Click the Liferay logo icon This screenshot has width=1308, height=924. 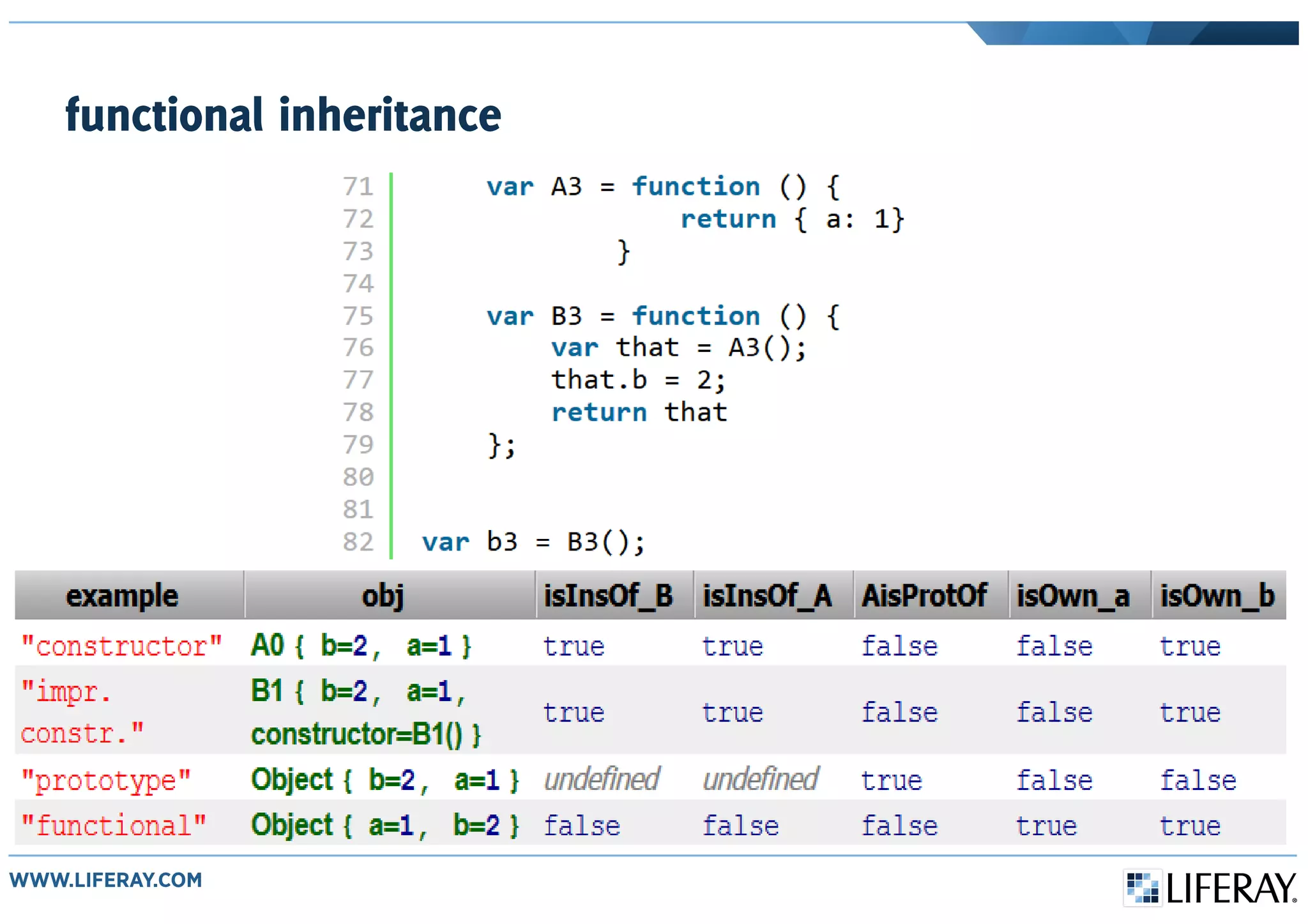pos(1143,888)
